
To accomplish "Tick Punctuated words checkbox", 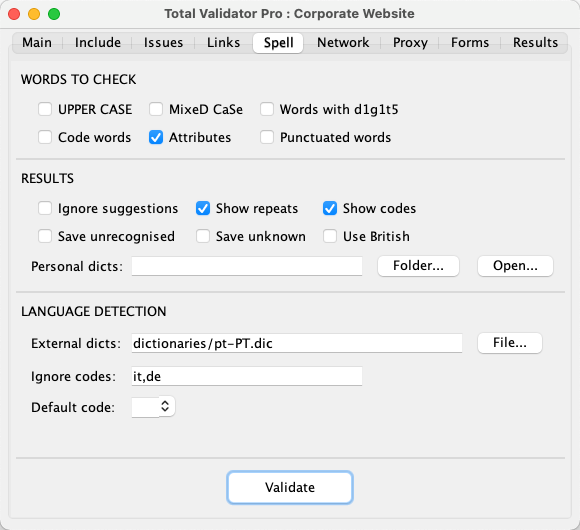I will pos(267,138).
